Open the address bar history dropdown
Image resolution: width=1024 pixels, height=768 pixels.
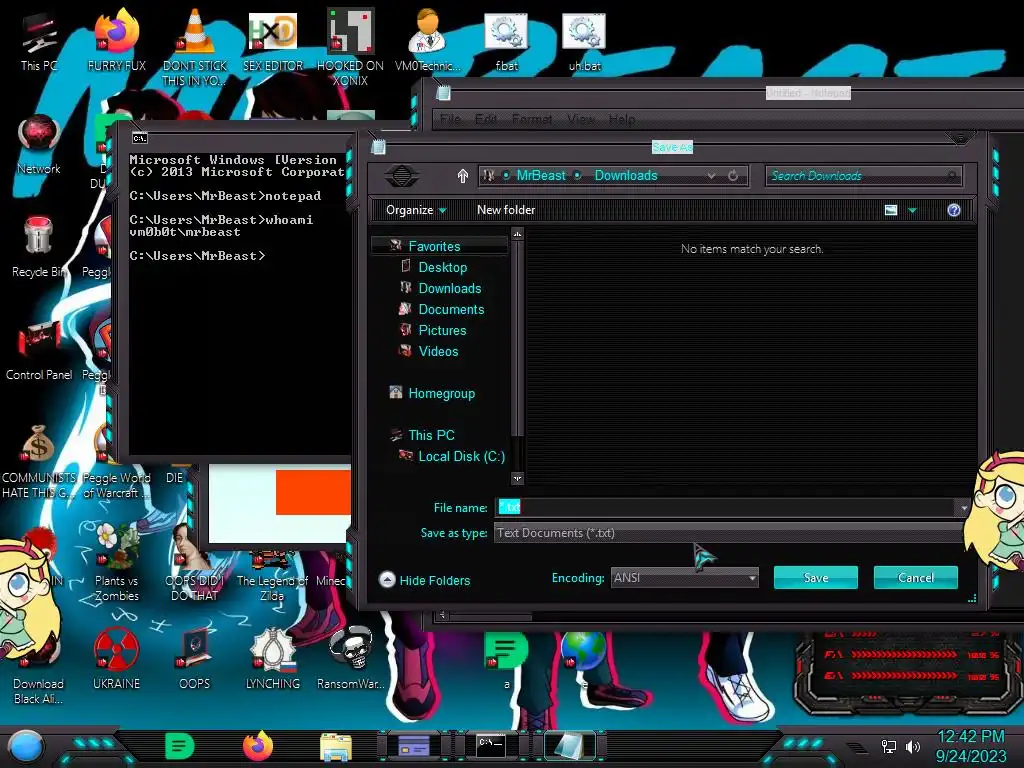(x=711, y=176)
